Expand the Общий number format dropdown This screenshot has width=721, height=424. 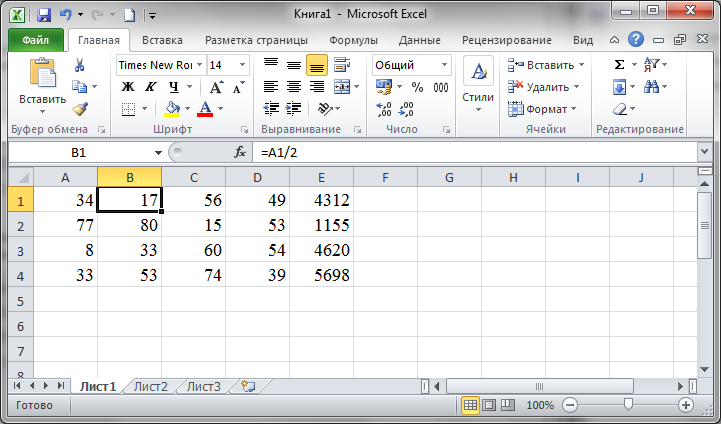click(x=444, y=65)
